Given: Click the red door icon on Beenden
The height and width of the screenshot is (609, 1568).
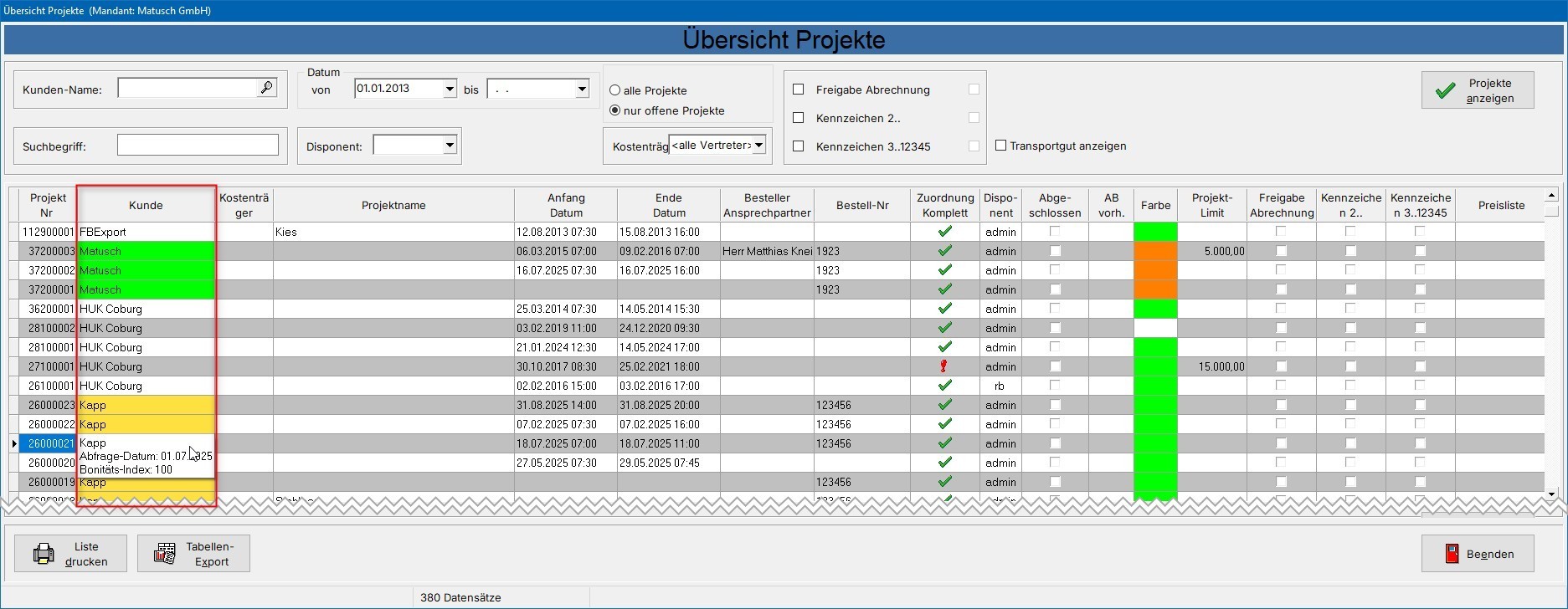Looking at the screenshot, I should point(1452,554).
